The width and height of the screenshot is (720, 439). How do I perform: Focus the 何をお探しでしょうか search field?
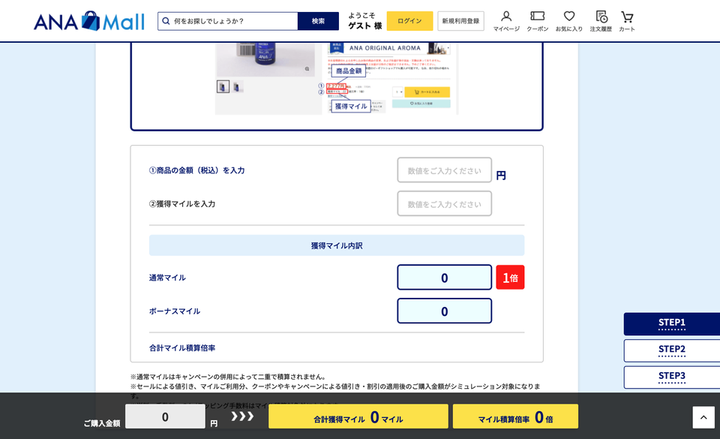tap(228, 21)
